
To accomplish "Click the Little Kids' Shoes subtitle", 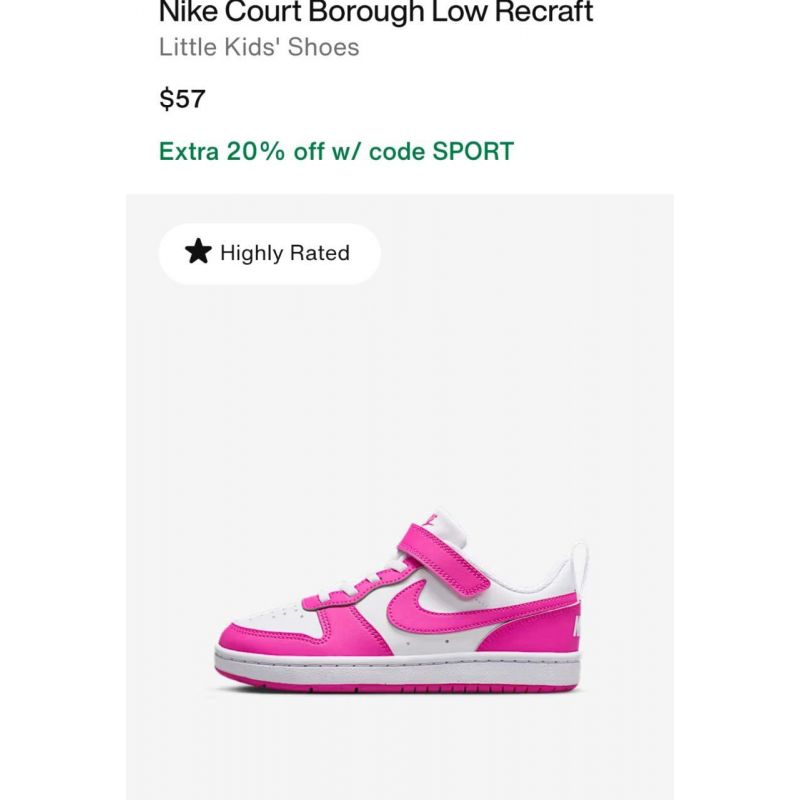I will click(x=259, y=47).
